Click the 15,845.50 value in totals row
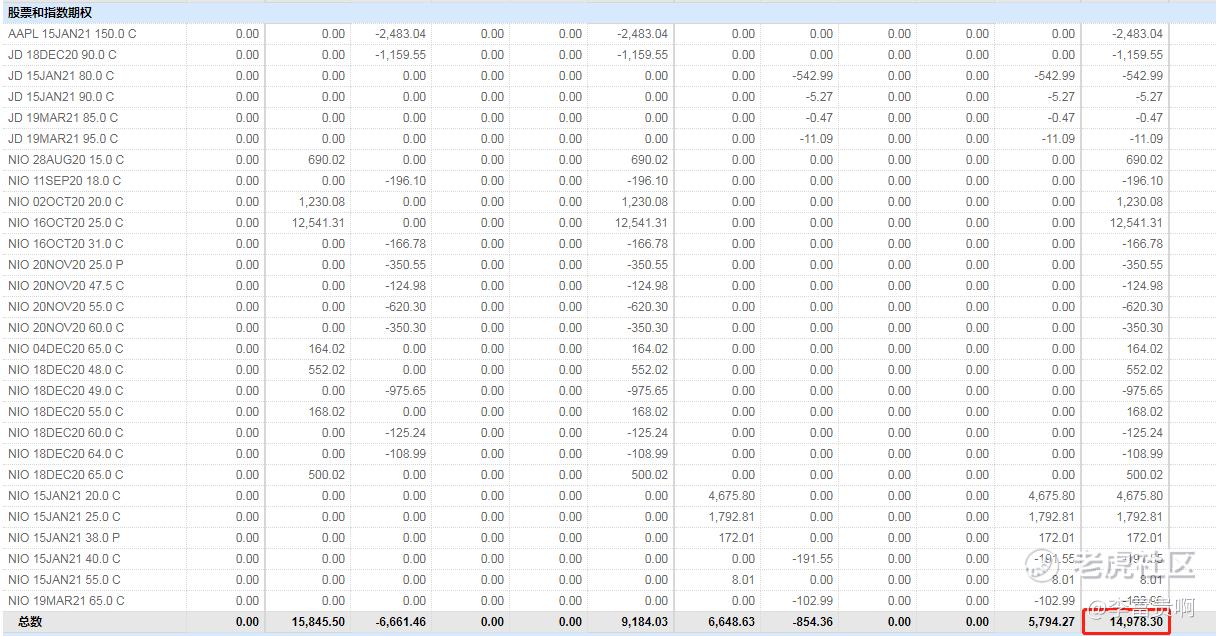 click(x=319, y=622)
